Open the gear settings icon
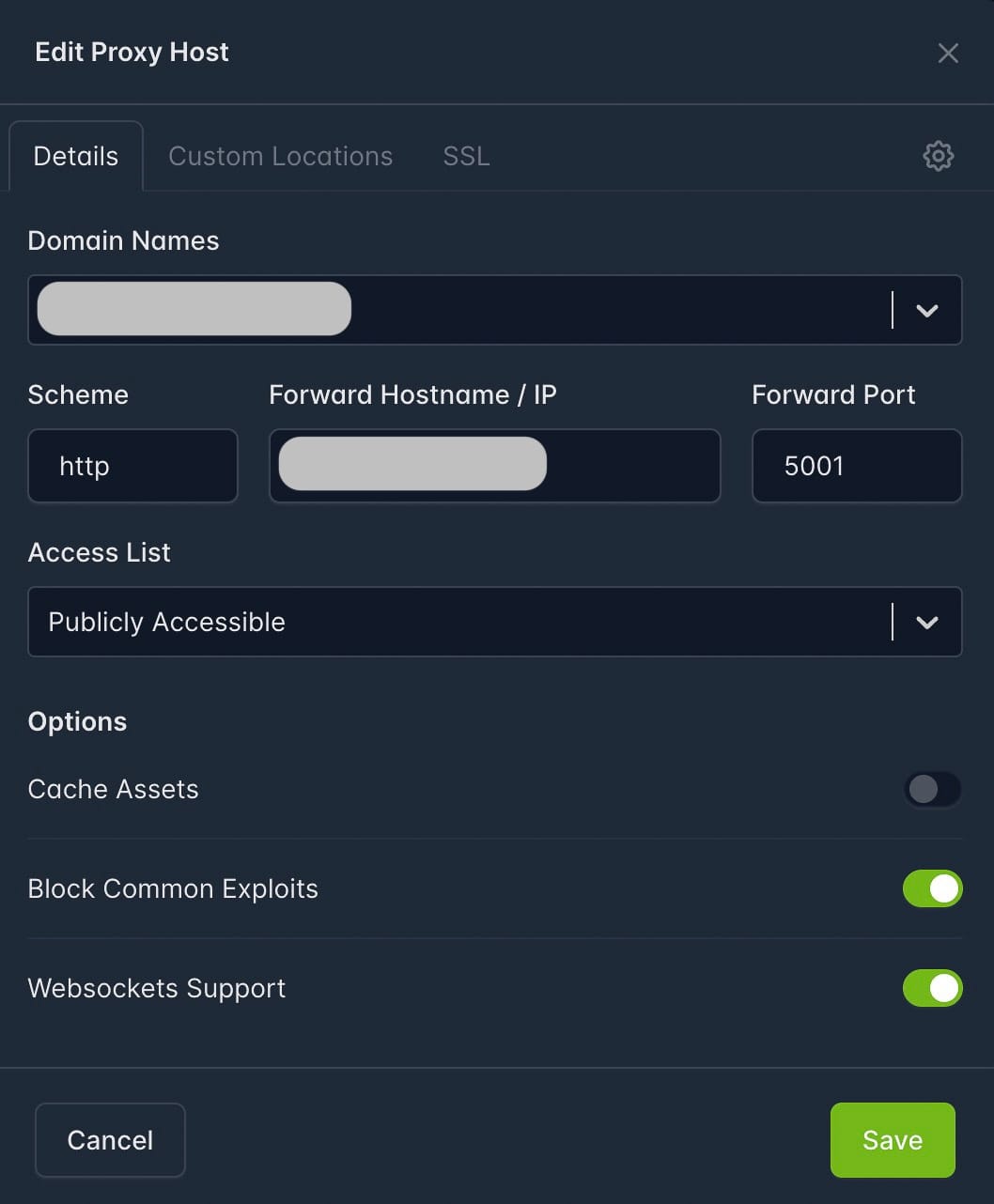The width and height of the screenshot is (994, 1204). 938,156
